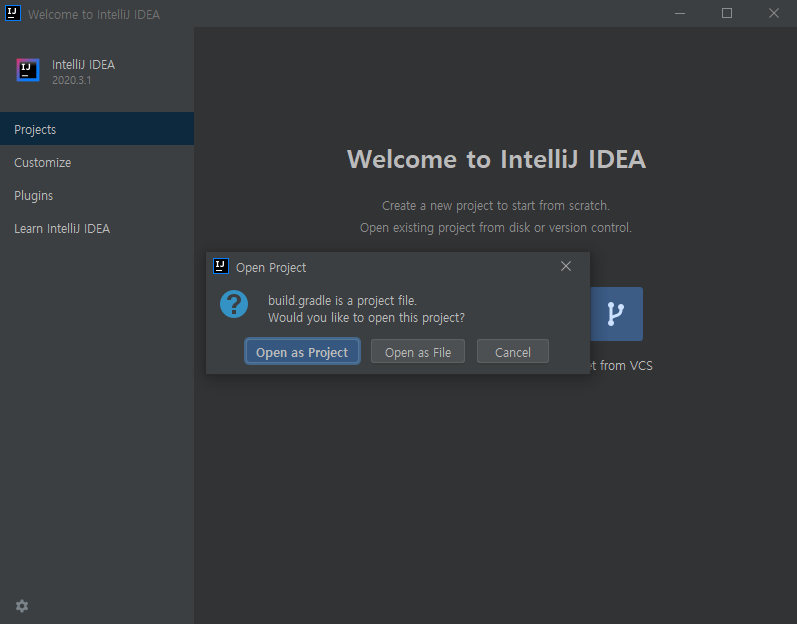This screenshot has width=797, height=624.
Task: Close the Welcome to IntelliJ IDEA window
Action: pyautogui.click(x=774, y=13)
